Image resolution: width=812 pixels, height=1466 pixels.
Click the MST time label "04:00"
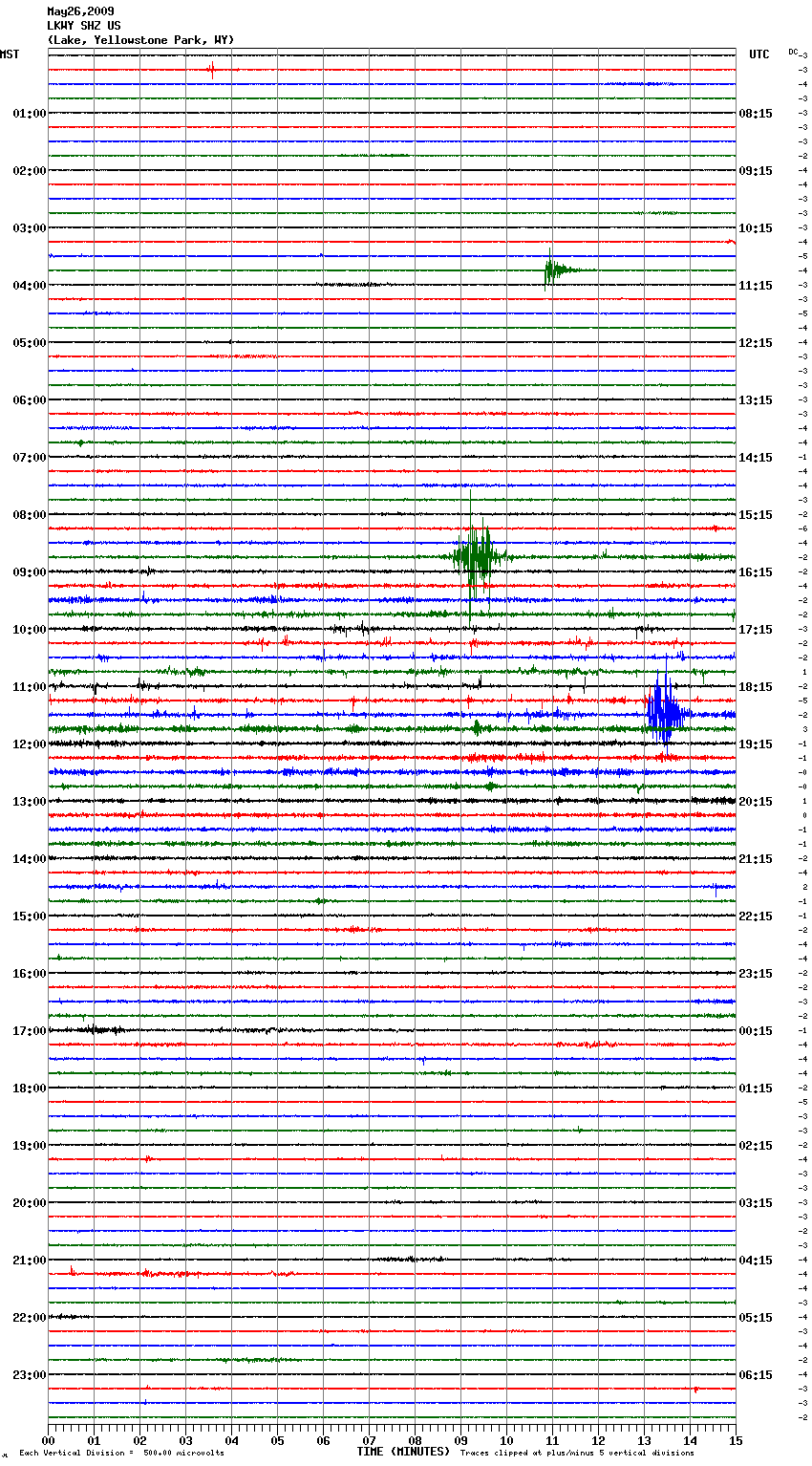[x=30, y=286]
